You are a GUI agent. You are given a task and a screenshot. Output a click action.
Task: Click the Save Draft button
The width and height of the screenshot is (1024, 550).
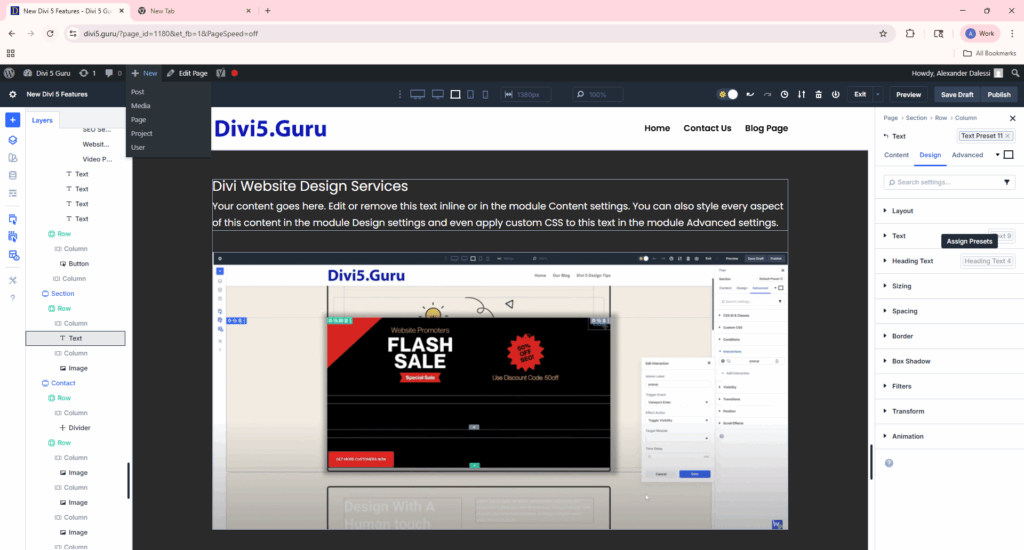[x=956, y=95]
